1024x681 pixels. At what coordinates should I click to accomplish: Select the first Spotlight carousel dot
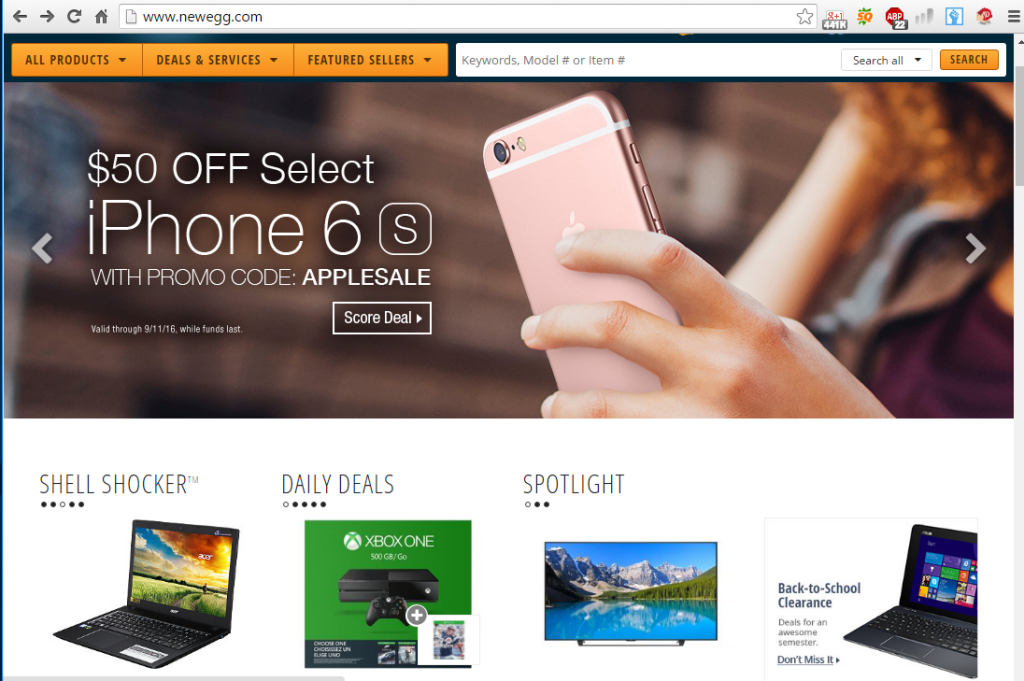coord(528,504)
